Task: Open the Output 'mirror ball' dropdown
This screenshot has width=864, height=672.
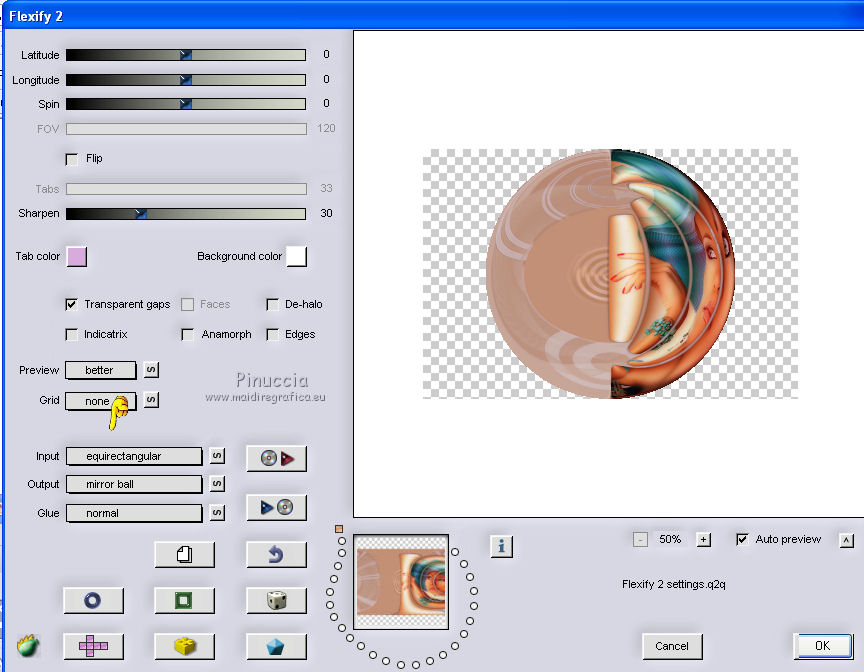Action: pos(134,484)
